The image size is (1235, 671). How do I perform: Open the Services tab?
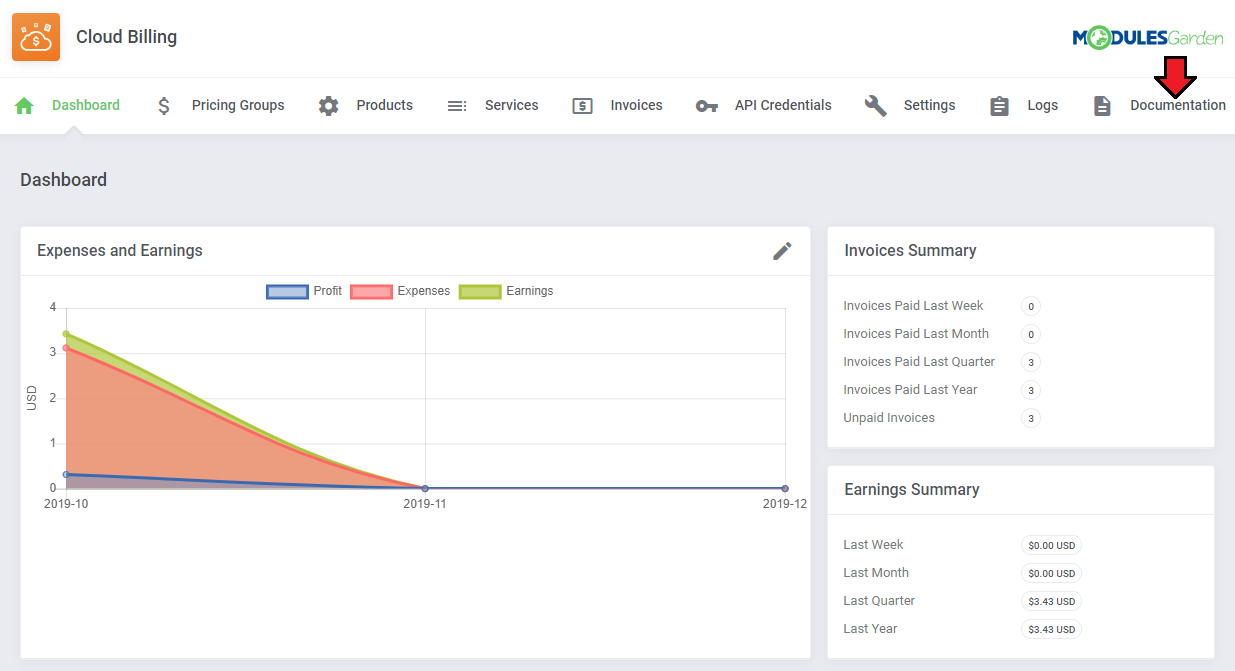click(x=512, y=105)
